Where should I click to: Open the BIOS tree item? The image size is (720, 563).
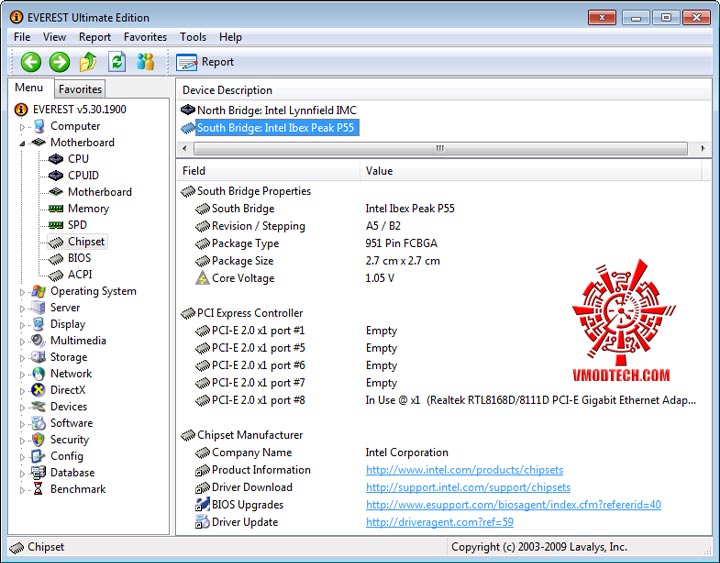[79, 258]
